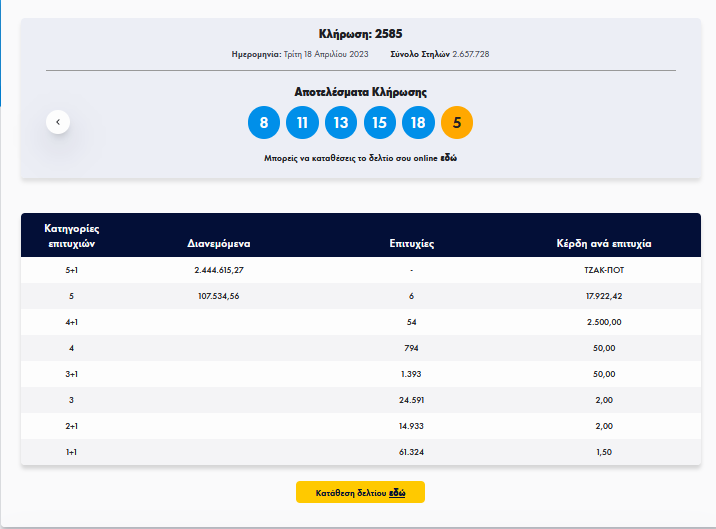
Task: Go to previous draw with left arrow
Action: click(x=58, y=122)
